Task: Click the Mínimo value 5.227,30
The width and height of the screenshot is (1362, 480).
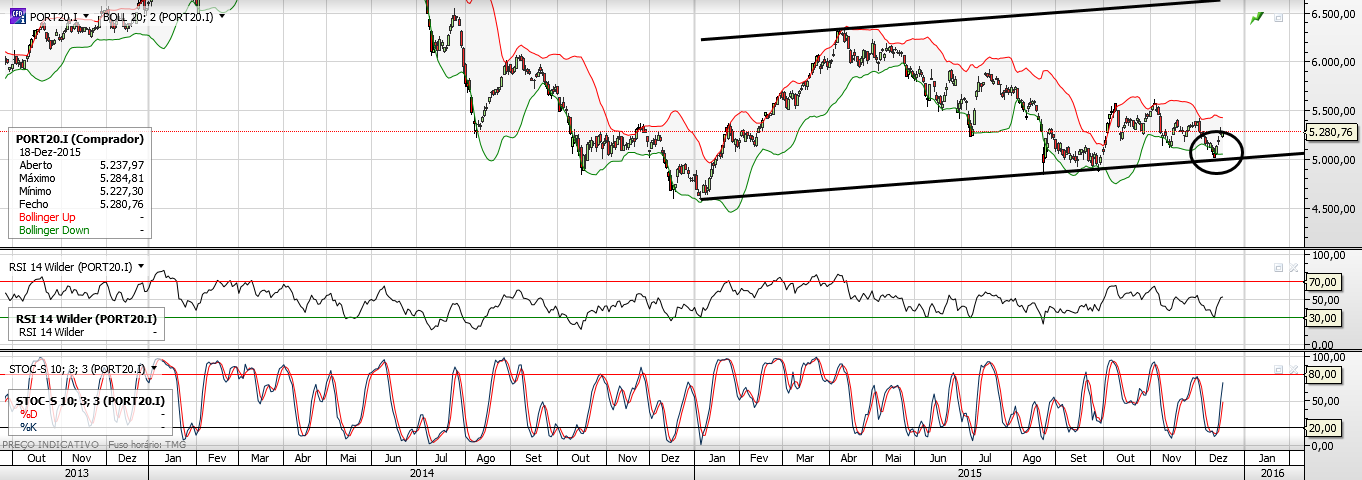Action: click(x=120, y=191)
